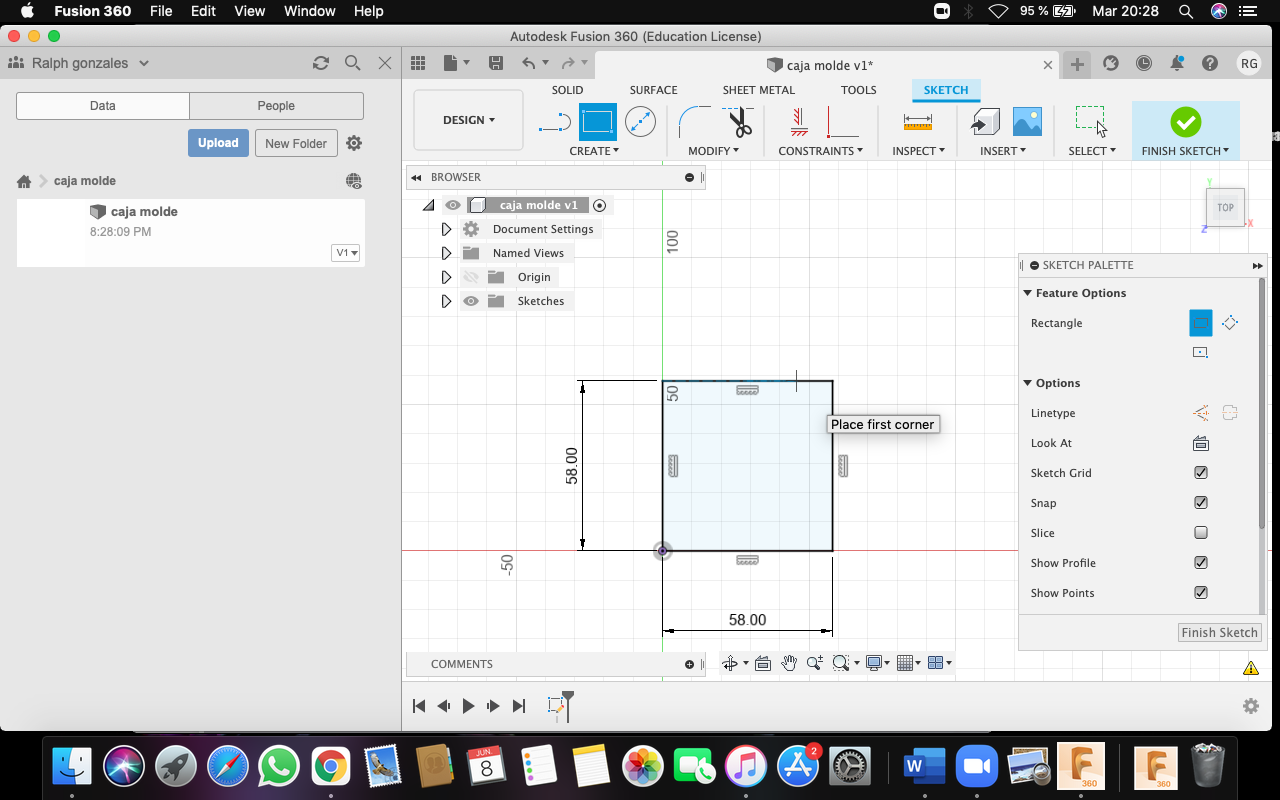
Task: Click the Upload button
Action: click(218, 143)
